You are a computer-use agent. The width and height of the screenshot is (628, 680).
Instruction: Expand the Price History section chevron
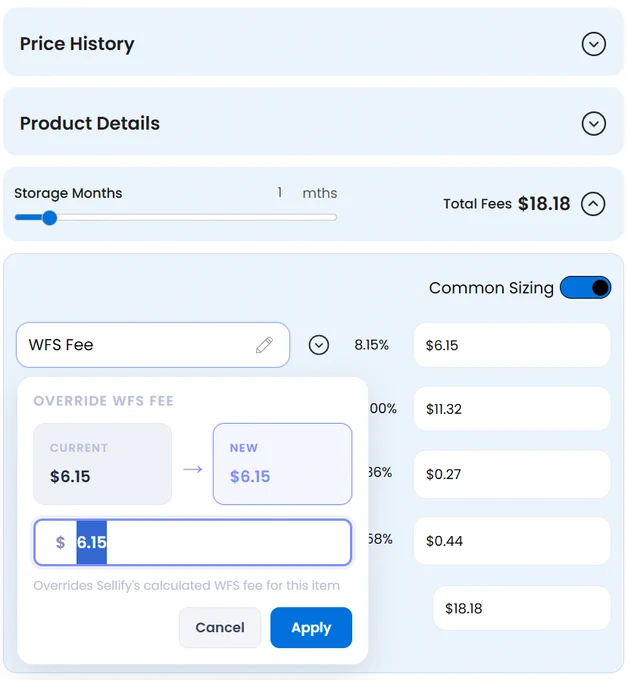tap(593, 44)
